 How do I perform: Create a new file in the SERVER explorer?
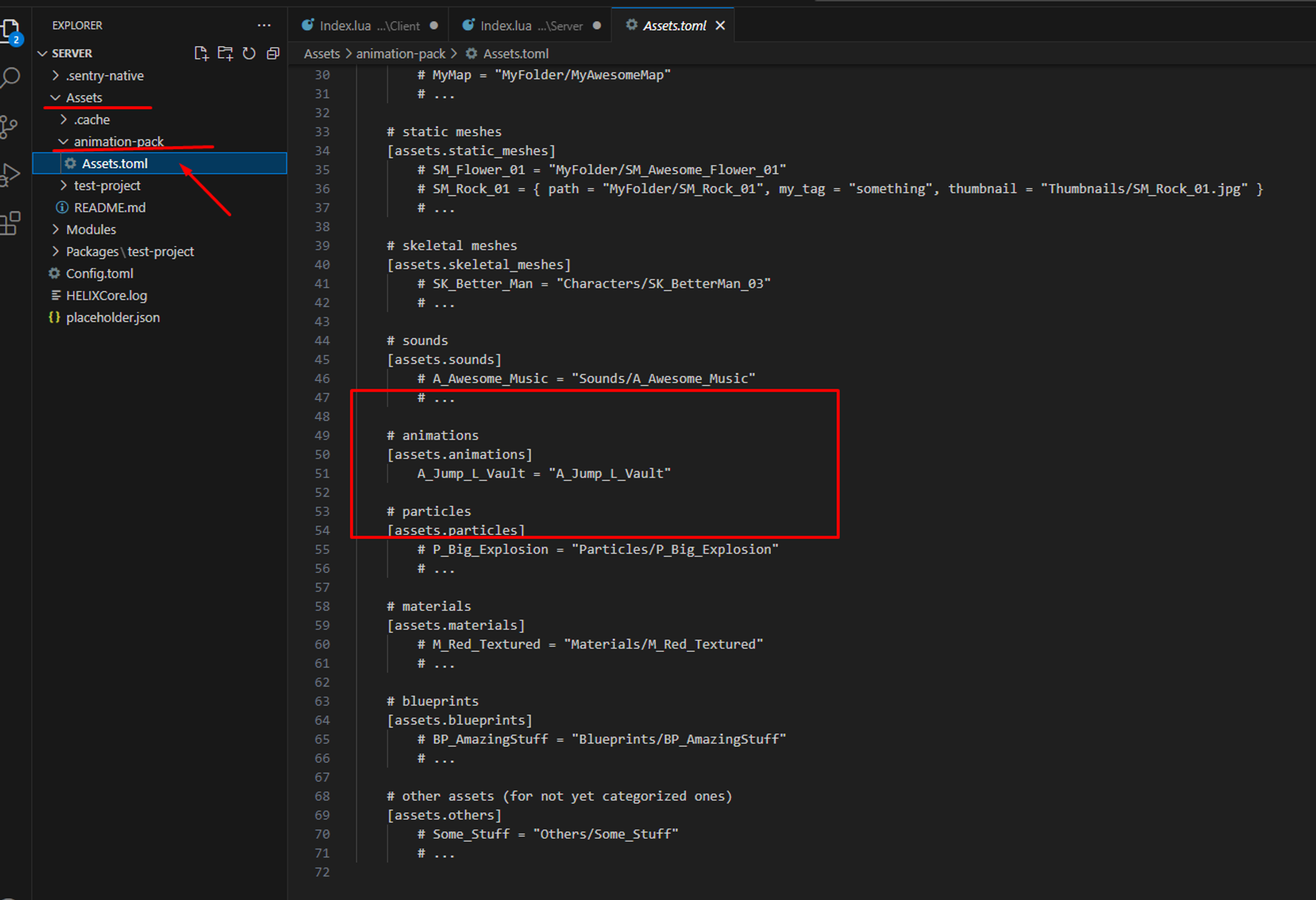coord(201,53)
